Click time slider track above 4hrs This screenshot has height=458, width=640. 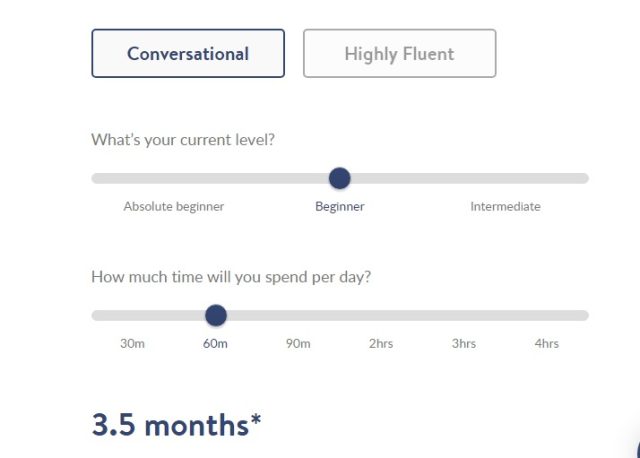pyautogui.click(x=547, y=316)
